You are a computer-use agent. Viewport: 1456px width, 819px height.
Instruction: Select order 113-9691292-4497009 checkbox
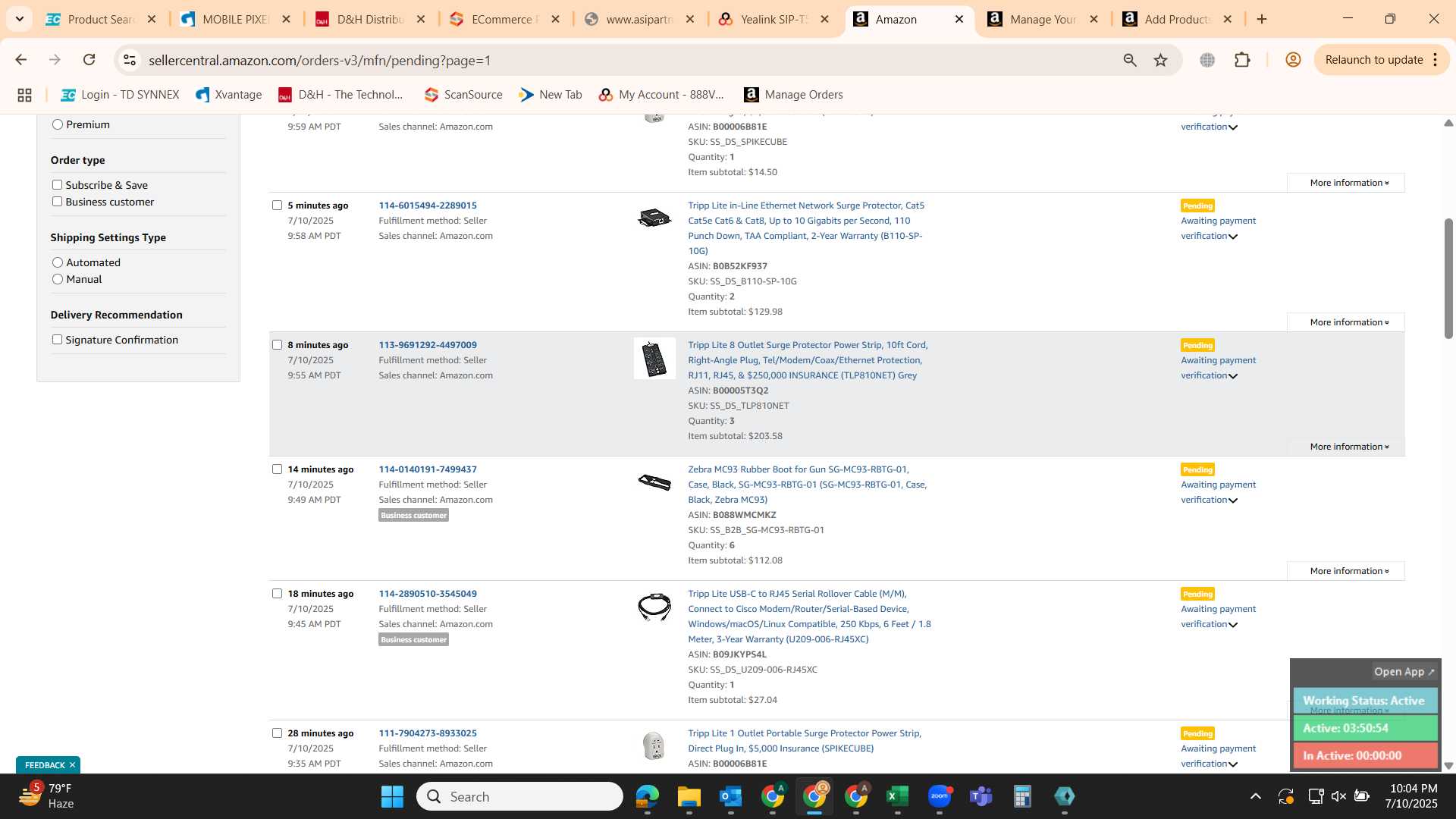pos(277,344)
